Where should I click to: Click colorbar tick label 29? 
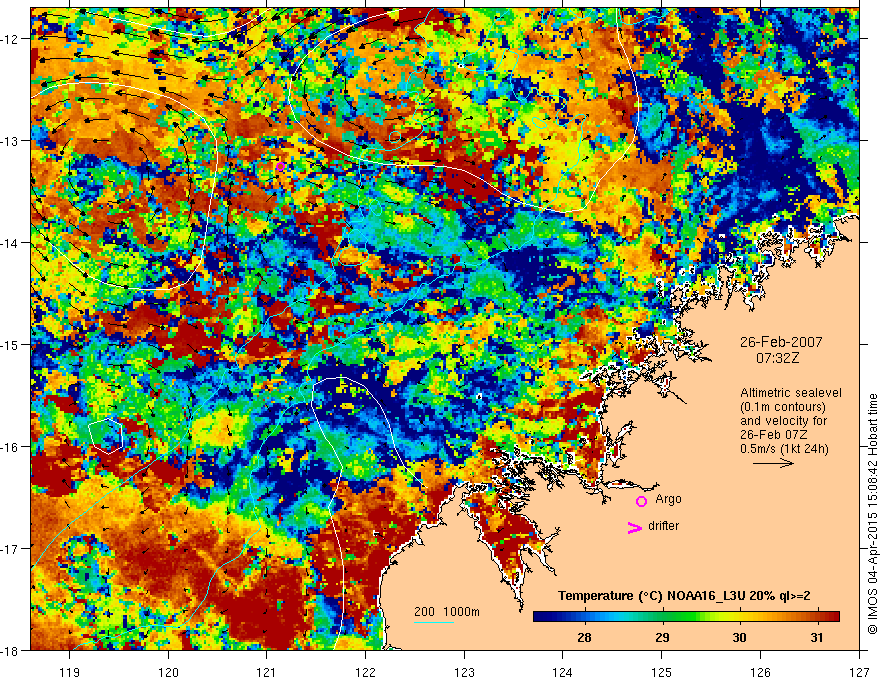click(x=662, y=637)
